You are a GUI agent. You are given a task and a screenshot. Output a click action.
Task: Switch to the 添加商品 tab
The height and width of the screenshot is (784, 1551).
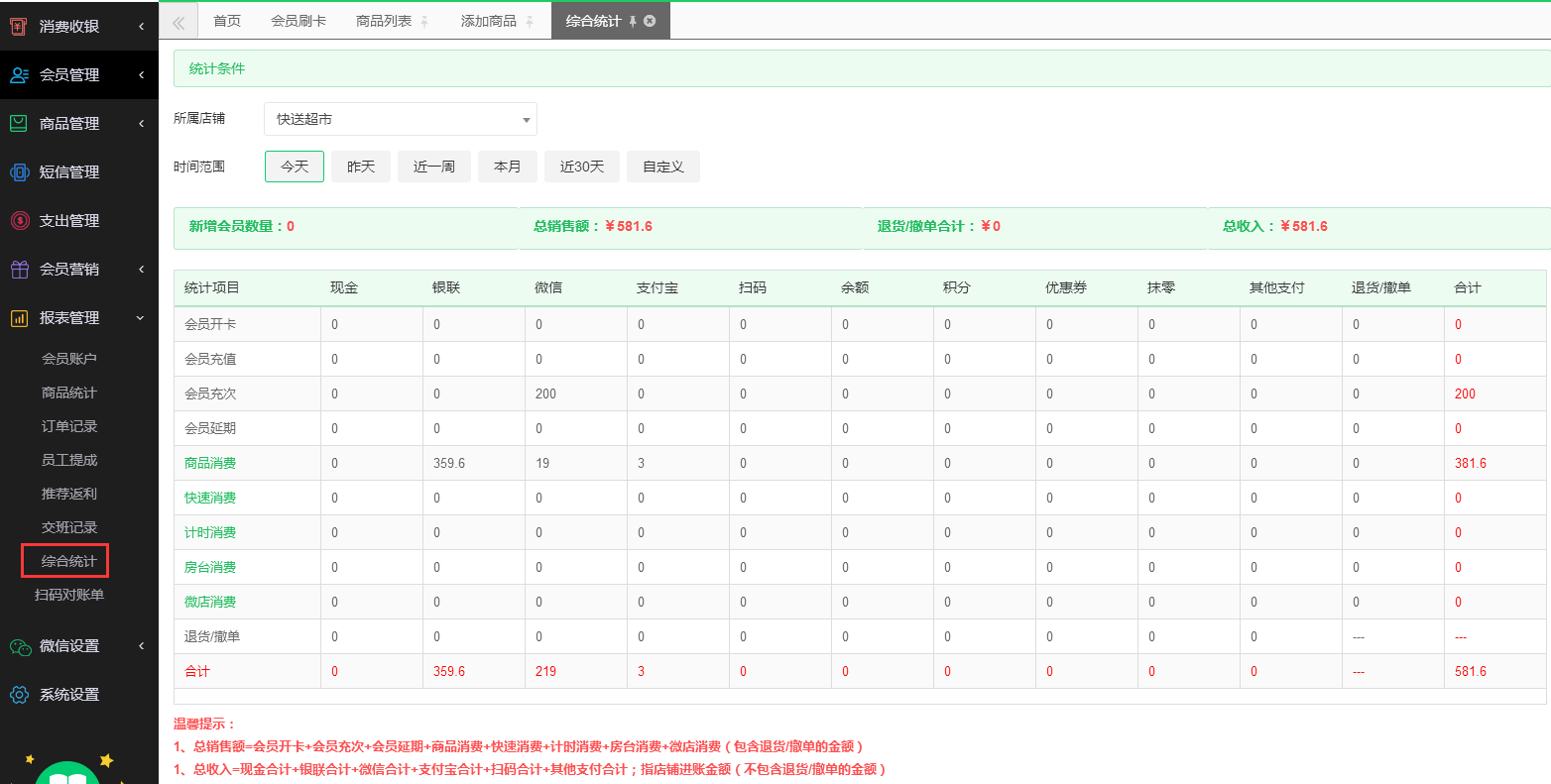(489, 21)
